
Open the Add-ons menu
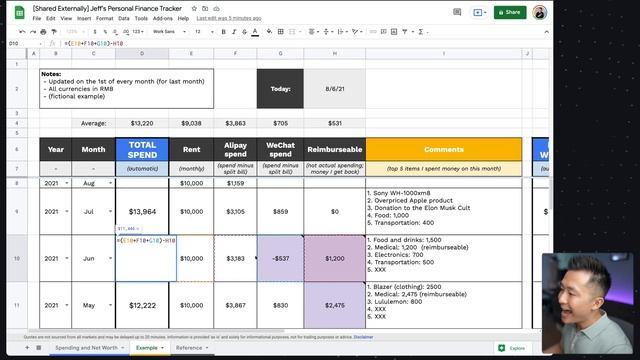[162, 18]
